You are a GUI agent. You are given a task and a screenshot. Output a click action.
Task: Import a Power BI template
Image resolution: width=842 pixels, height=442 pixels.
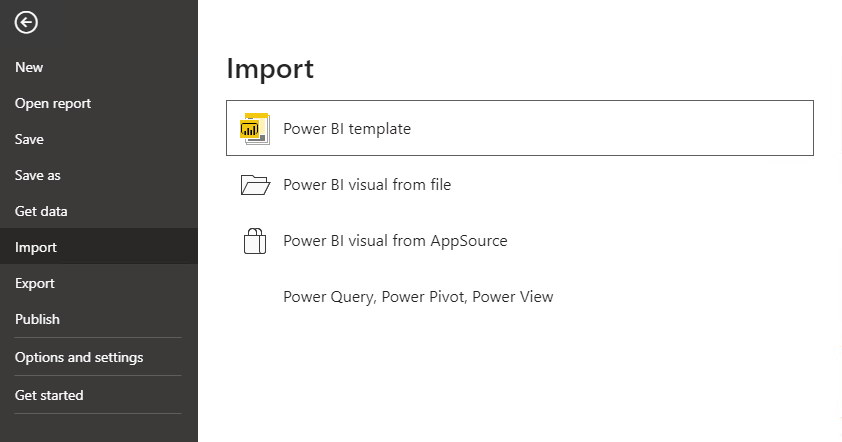[347, 129]
